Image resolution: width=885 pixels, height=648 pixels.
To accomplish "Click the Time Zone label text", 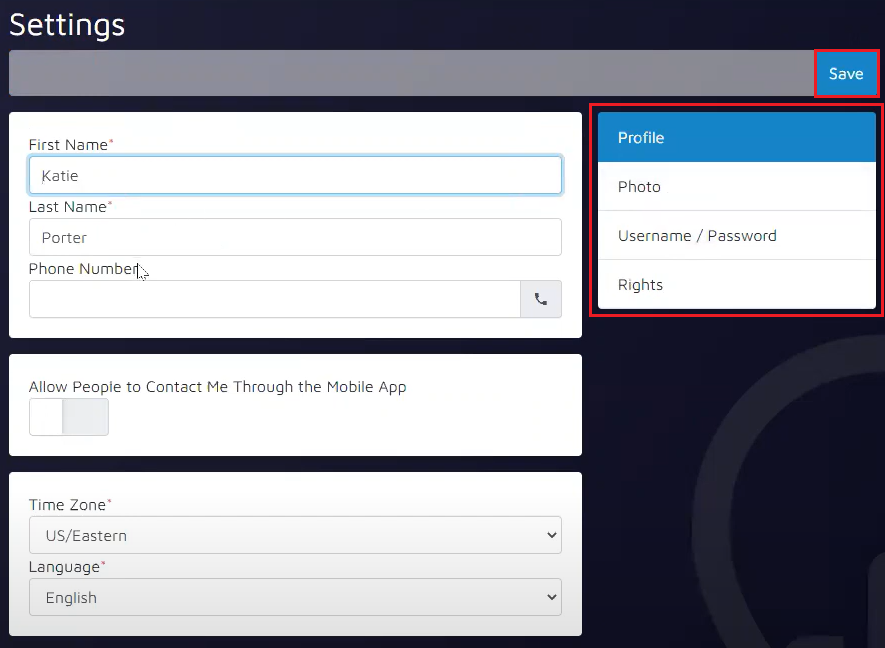I will [x=67, y=505].
